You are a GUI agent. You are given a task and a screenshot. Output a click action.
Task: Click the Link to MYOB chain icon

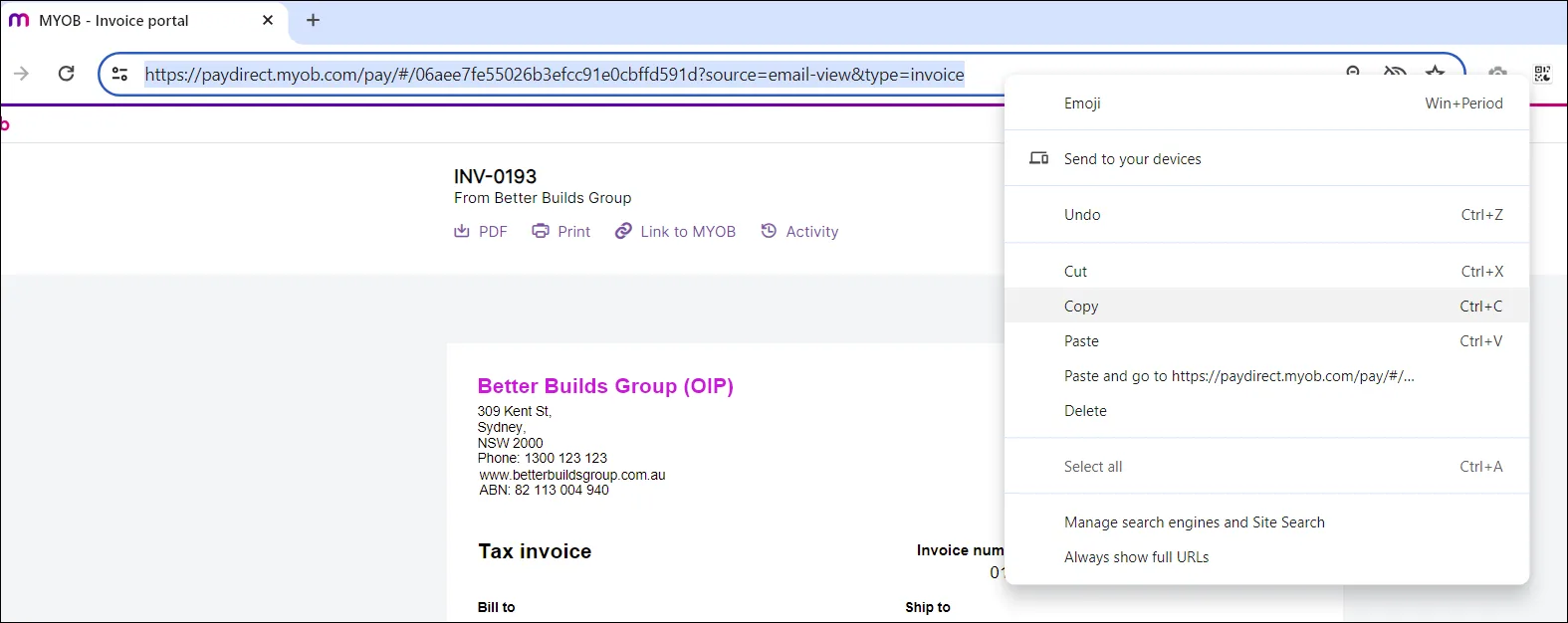(623, 231)
